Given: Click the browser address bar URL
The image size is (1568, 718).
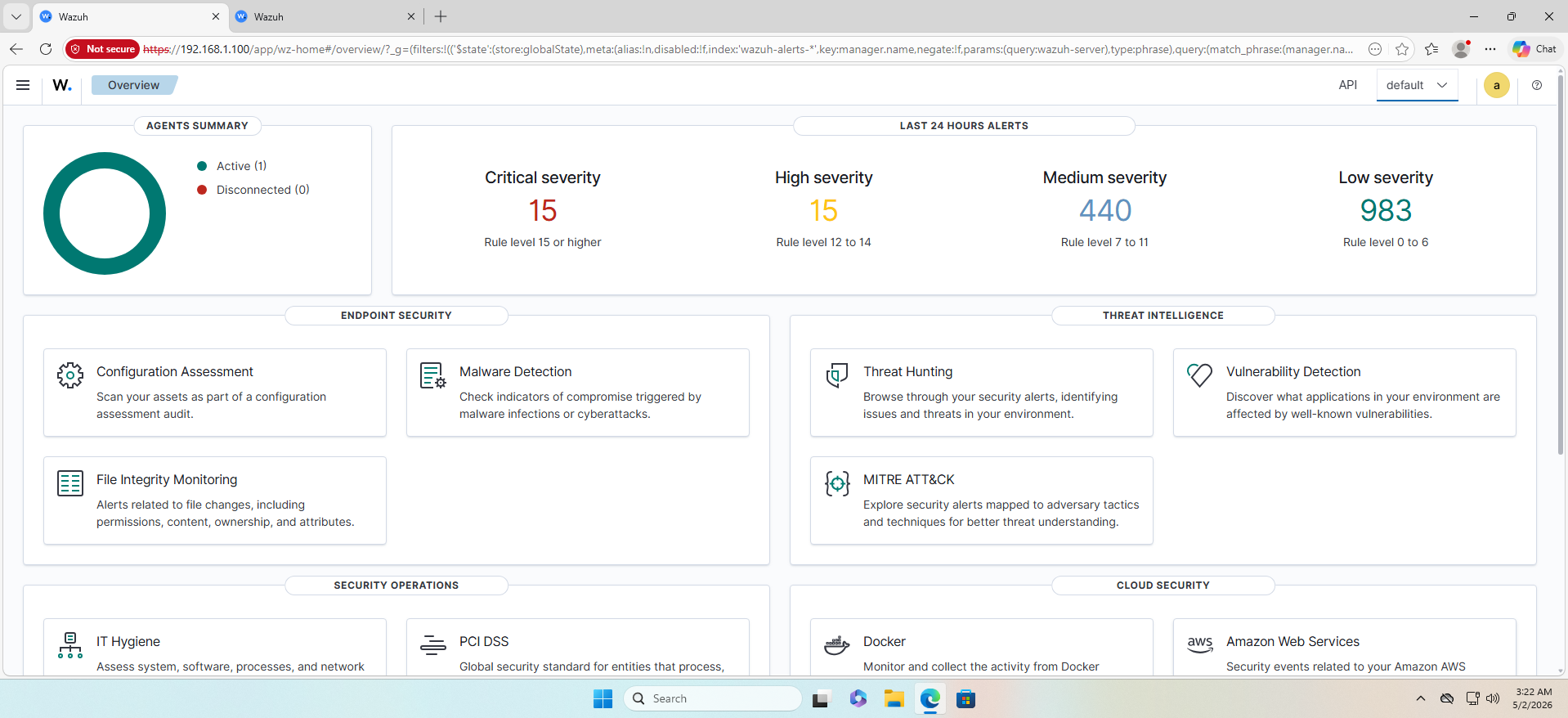Looking at the screenshot, I should [748, 49].
